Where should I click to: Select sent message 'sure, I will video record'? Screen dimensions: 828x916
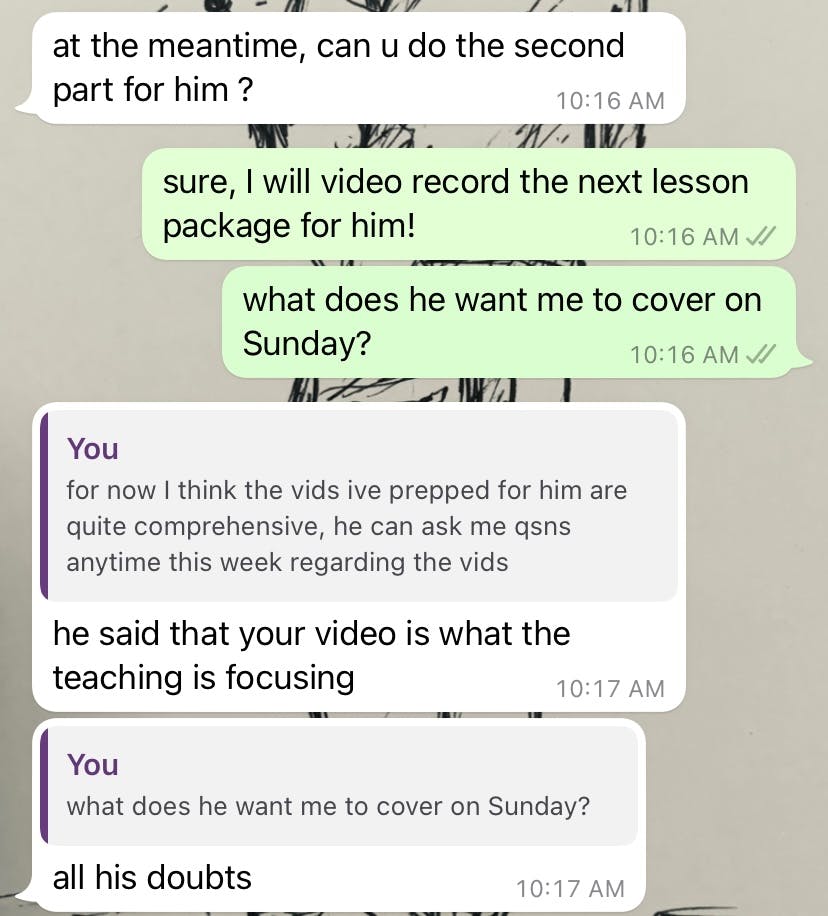(469, 204)
